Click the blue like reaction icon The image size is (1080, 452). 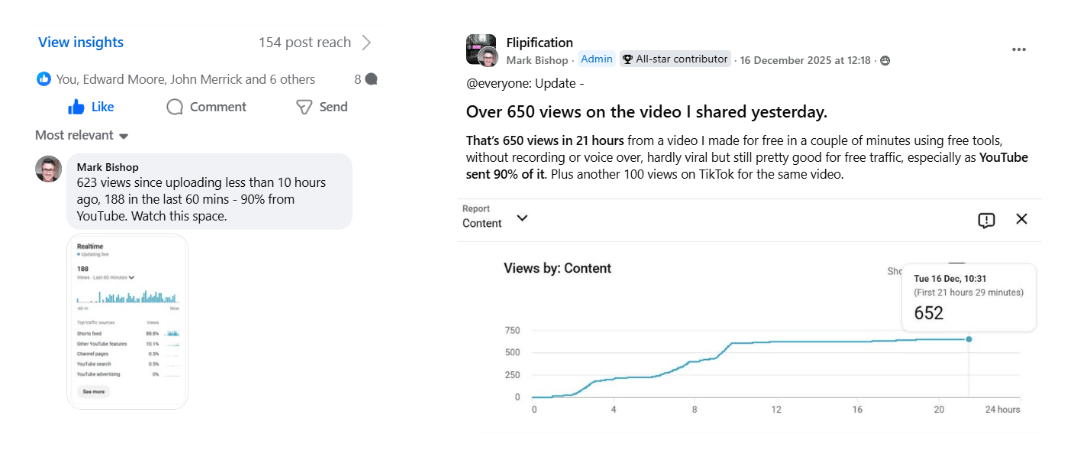click(43, 79)
